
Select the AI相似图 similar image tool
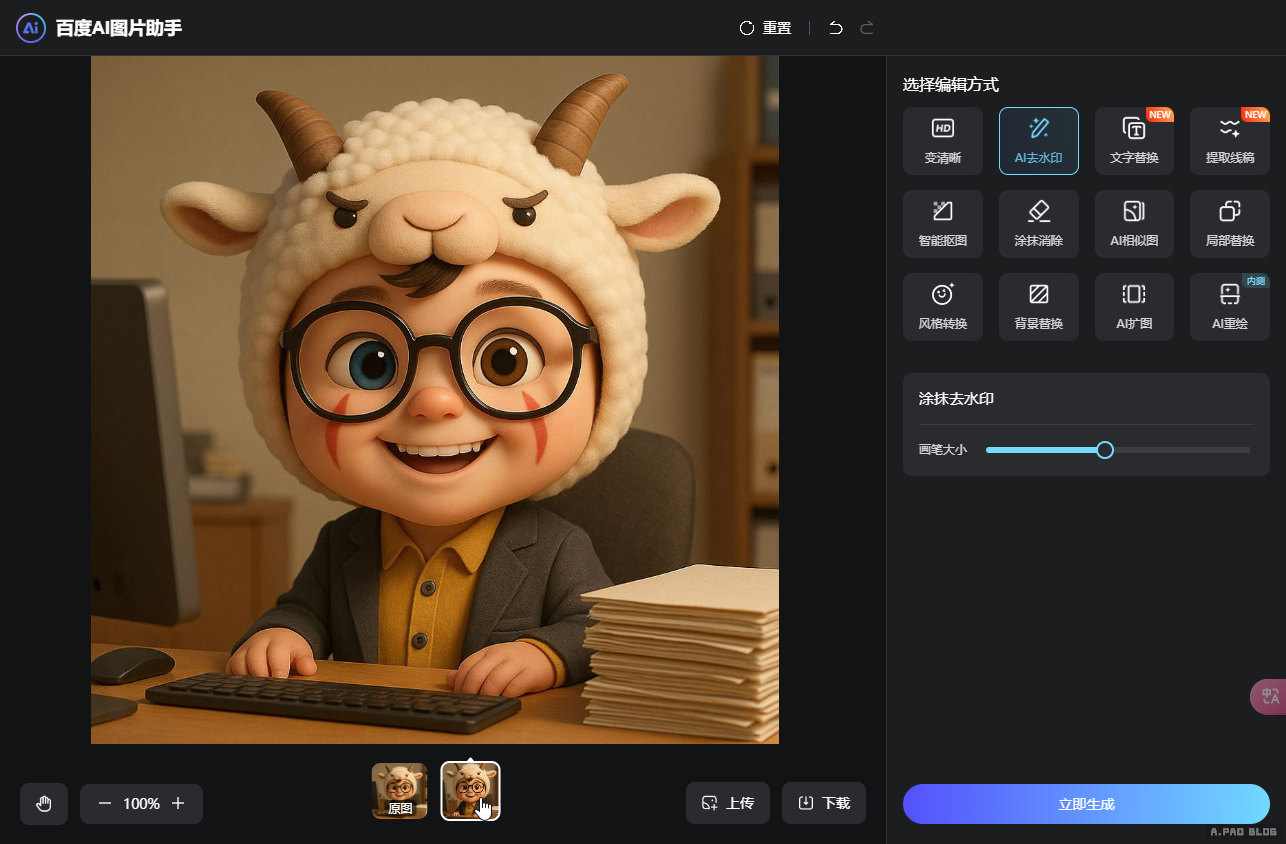click(1134, 224)
